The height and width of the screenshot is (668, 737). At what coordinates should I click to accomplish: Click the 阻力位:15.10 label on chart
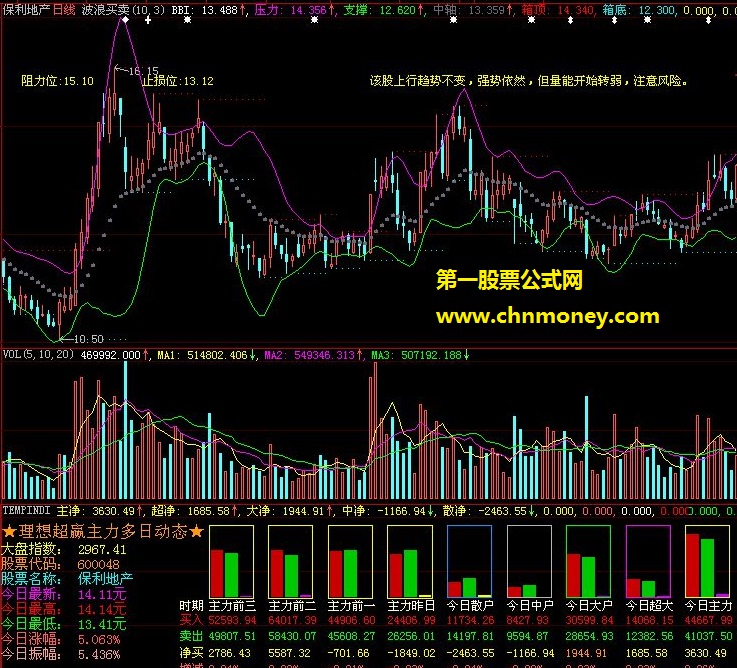point(57,81)
